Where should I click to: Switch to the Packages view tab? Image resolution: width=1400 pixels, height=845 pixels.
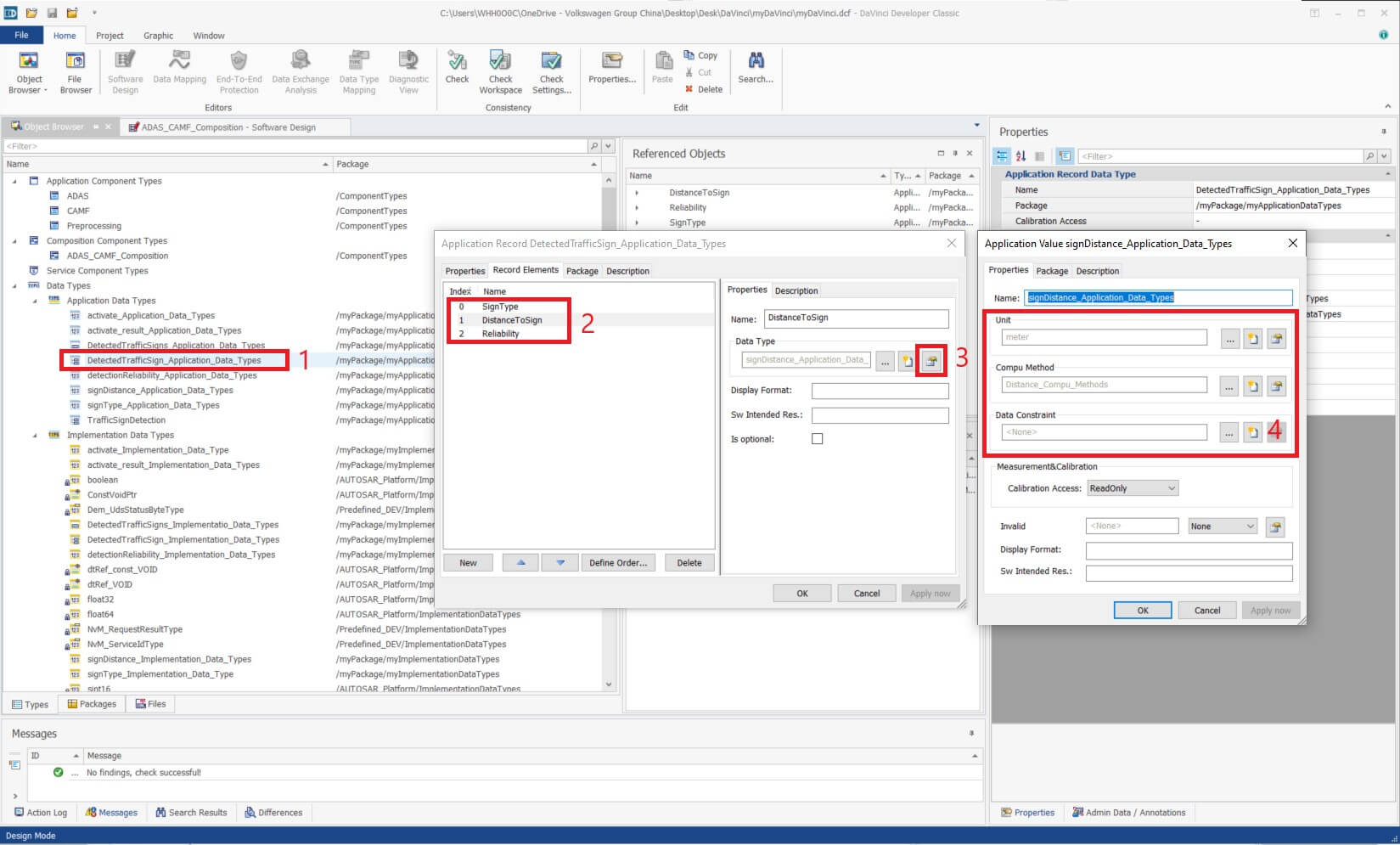coord(92,704)
